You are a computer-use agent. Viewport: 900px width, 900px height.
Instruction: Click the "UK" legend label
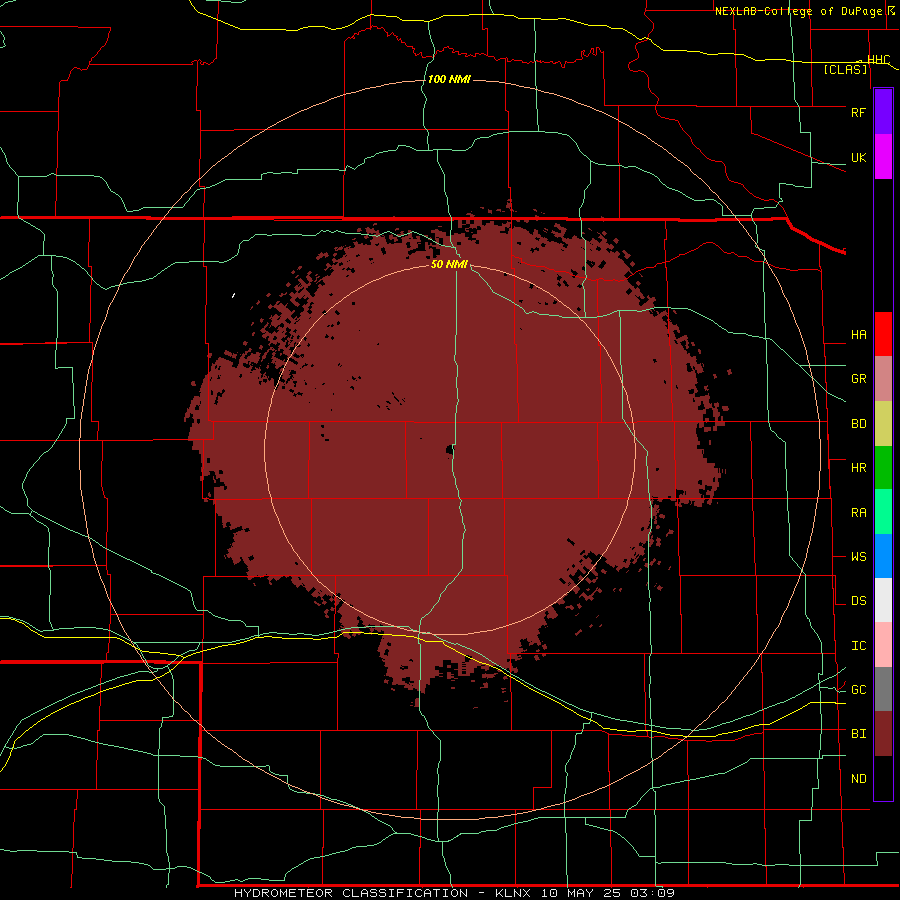pyautogui.click(x=858, y=157)
